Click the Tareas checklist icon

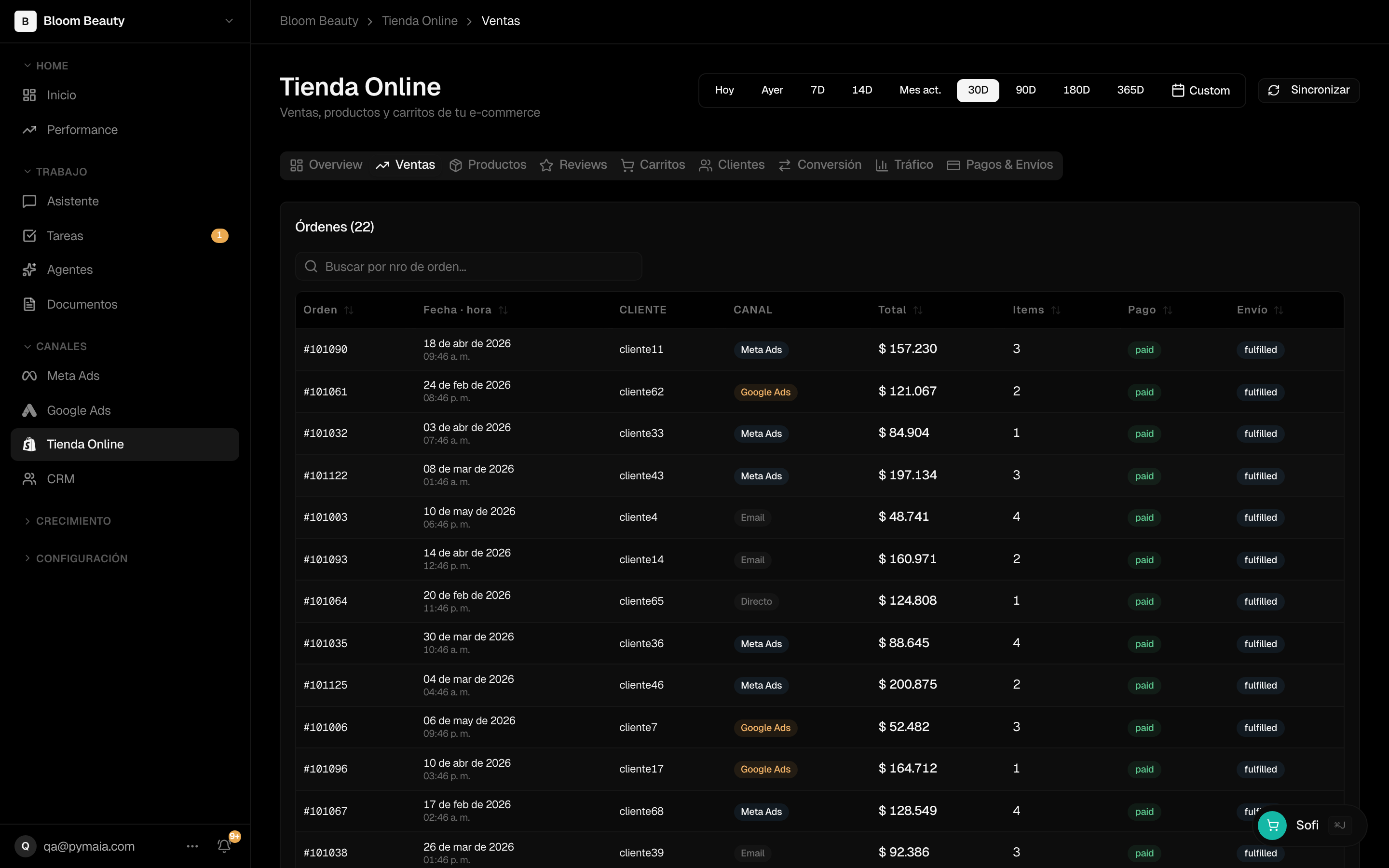click(x=29, y=236)
